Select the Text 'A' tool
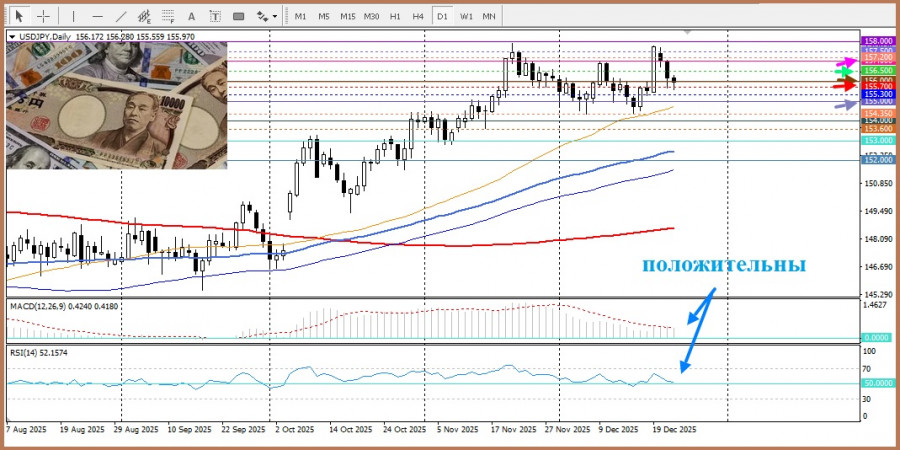The height and width of the screenshot is (450, 900). tap(192, 16)
